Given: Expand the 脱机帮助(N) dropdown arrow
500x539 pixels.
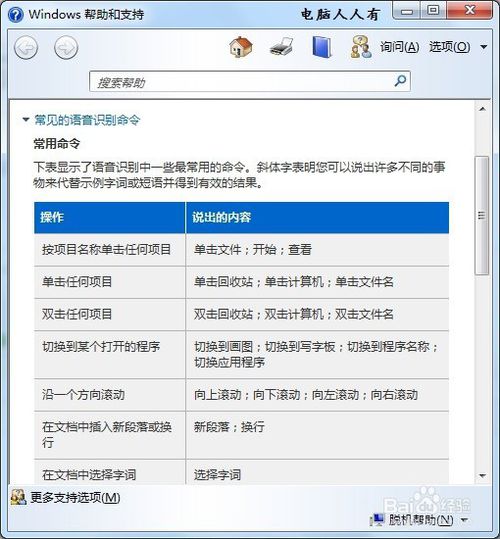Looking at the screenshot, I should pyautogui.click(x=464, y=520).
